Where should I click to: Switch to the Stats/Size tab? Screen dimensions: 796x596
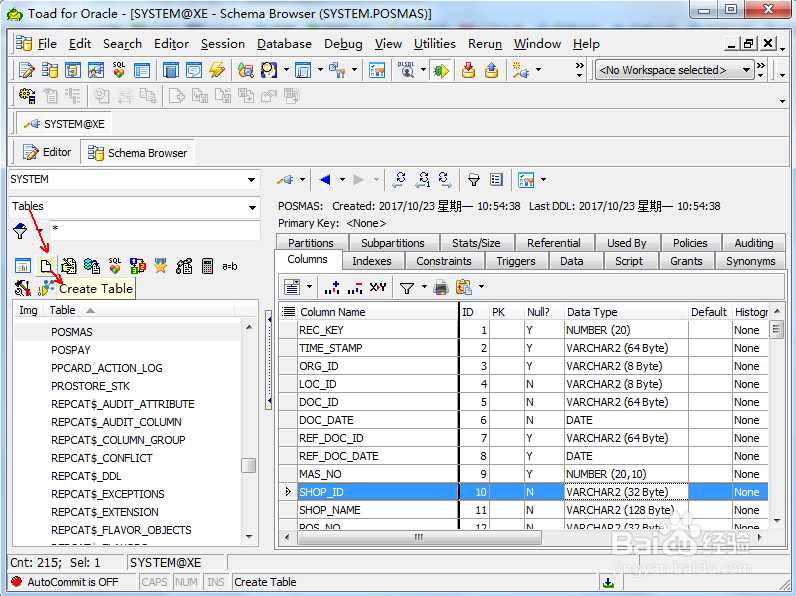476,243
